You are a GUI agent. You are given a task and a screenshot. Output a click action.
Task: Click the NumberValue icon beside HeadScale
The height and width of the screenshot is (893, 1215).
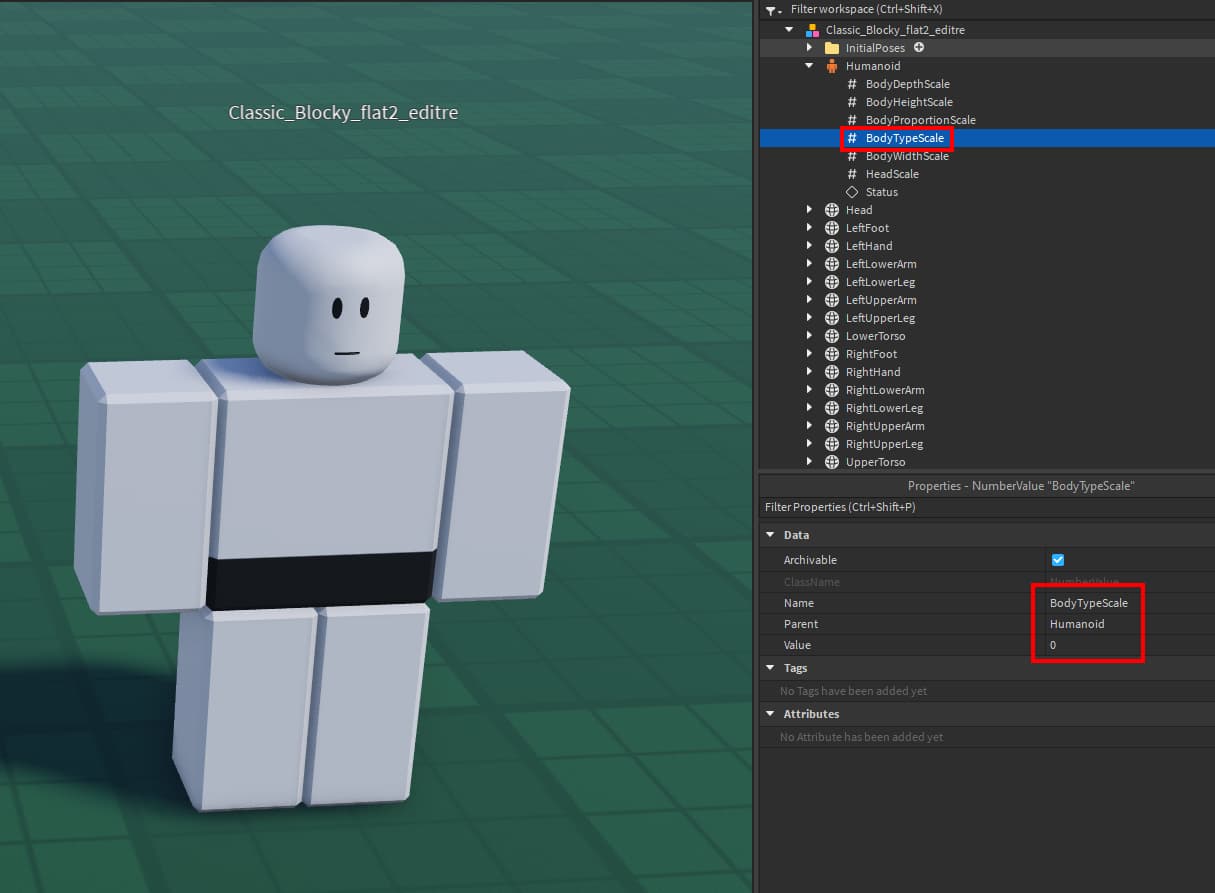tap(851, 173)
